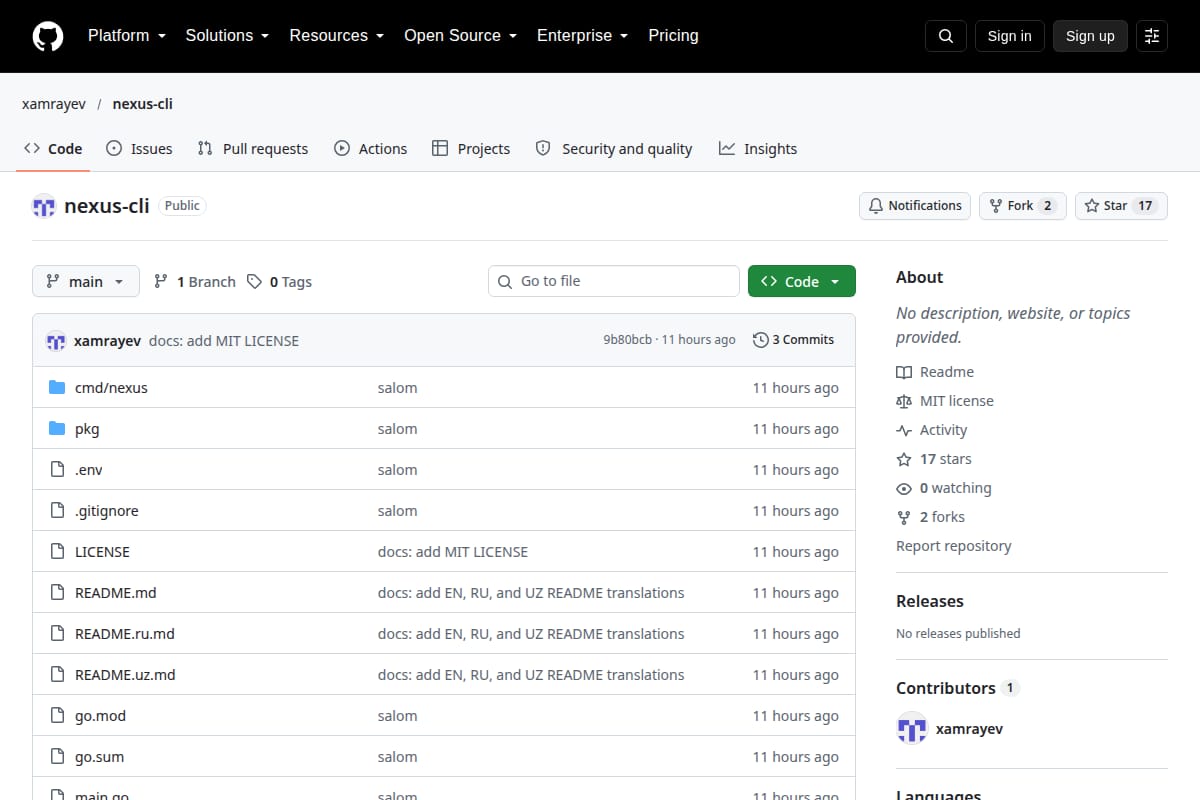
Task: Open the 0 Tags link
Action: [280, 282]
